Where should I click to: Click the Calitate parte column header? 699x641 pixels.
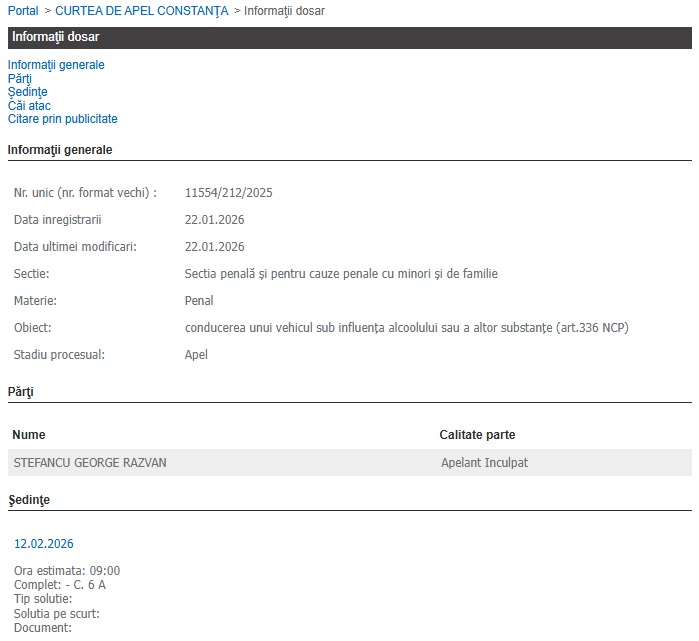pos(477,435)
